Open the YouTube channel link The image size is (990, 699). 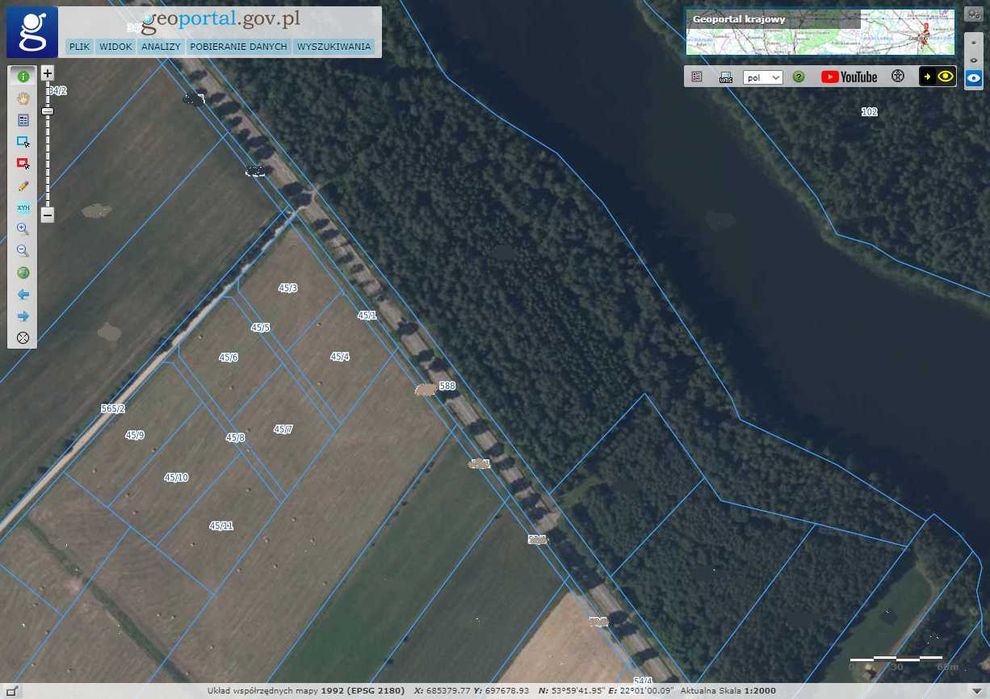[849, 77]
